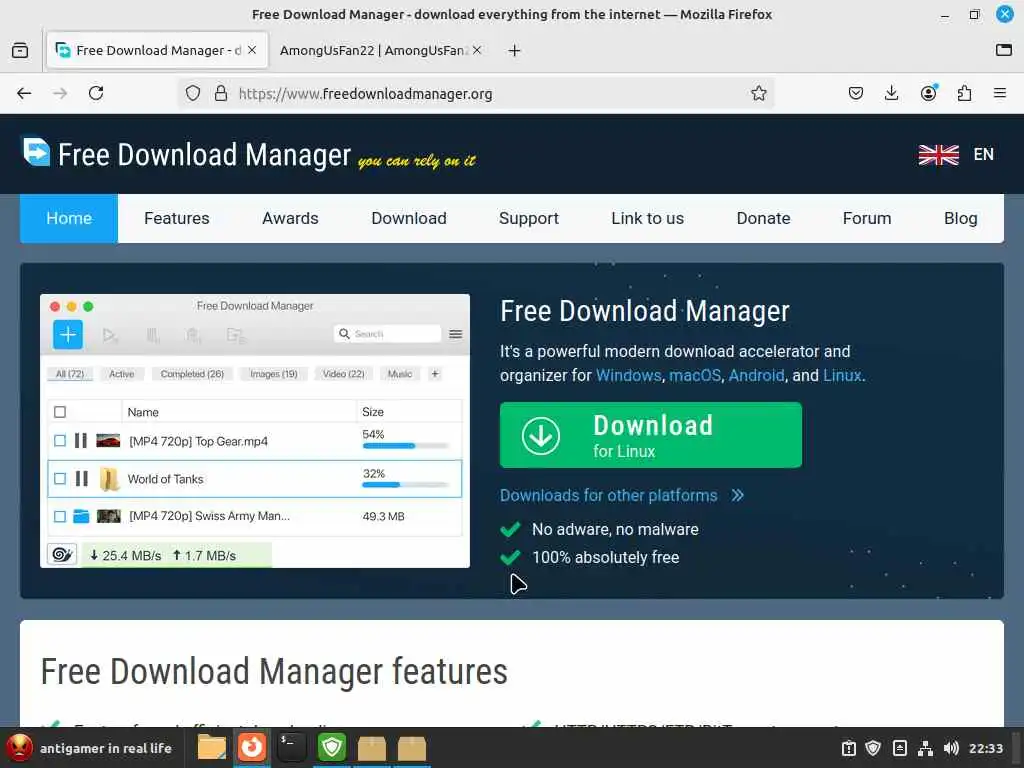1024x768 pixels.
Task: Bookmark this page with the star icon
Action: click(x=758, y=93)
